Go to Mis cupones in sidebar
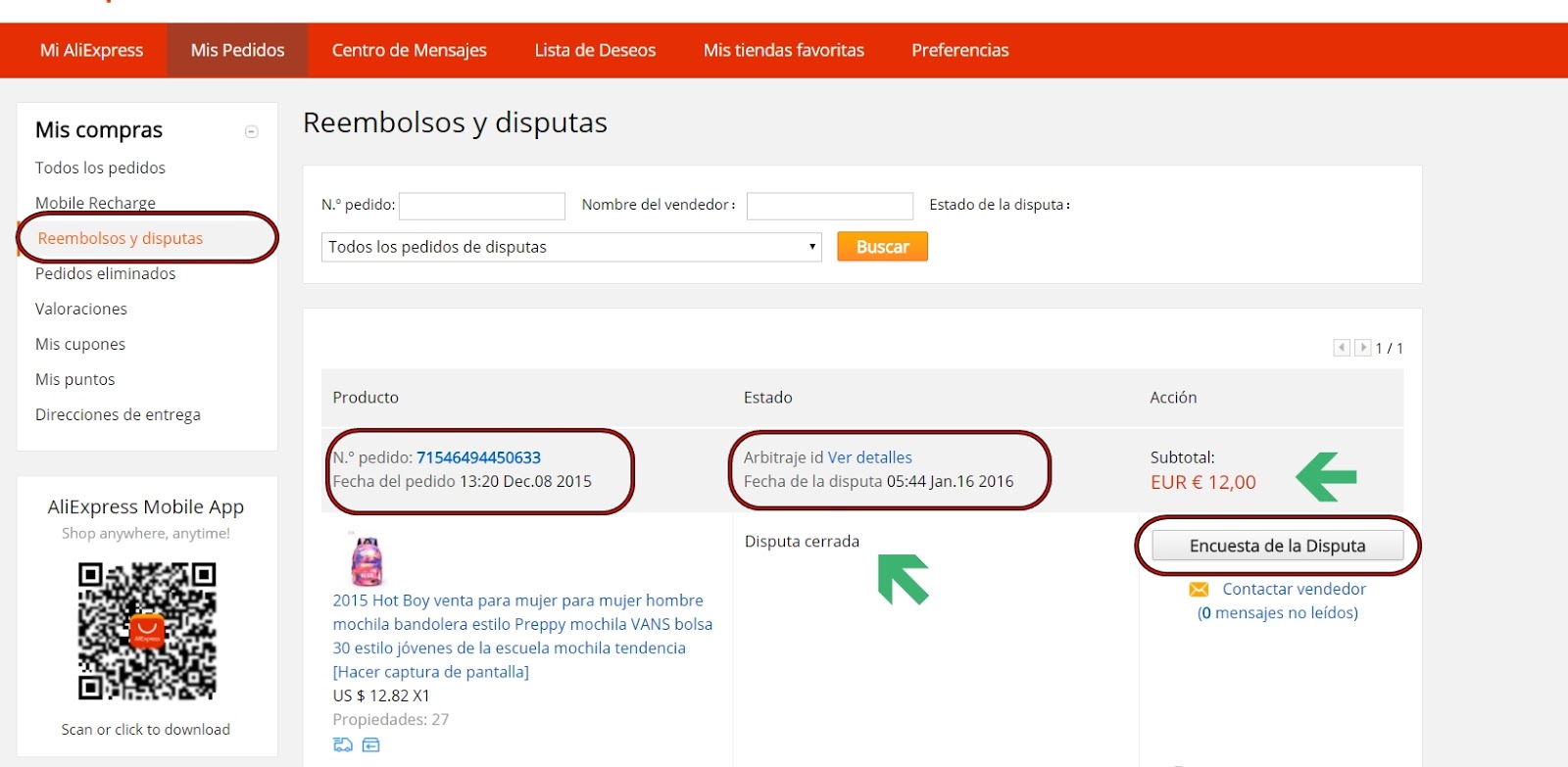This screenshot has height=767, width=1568. (80, 344)
